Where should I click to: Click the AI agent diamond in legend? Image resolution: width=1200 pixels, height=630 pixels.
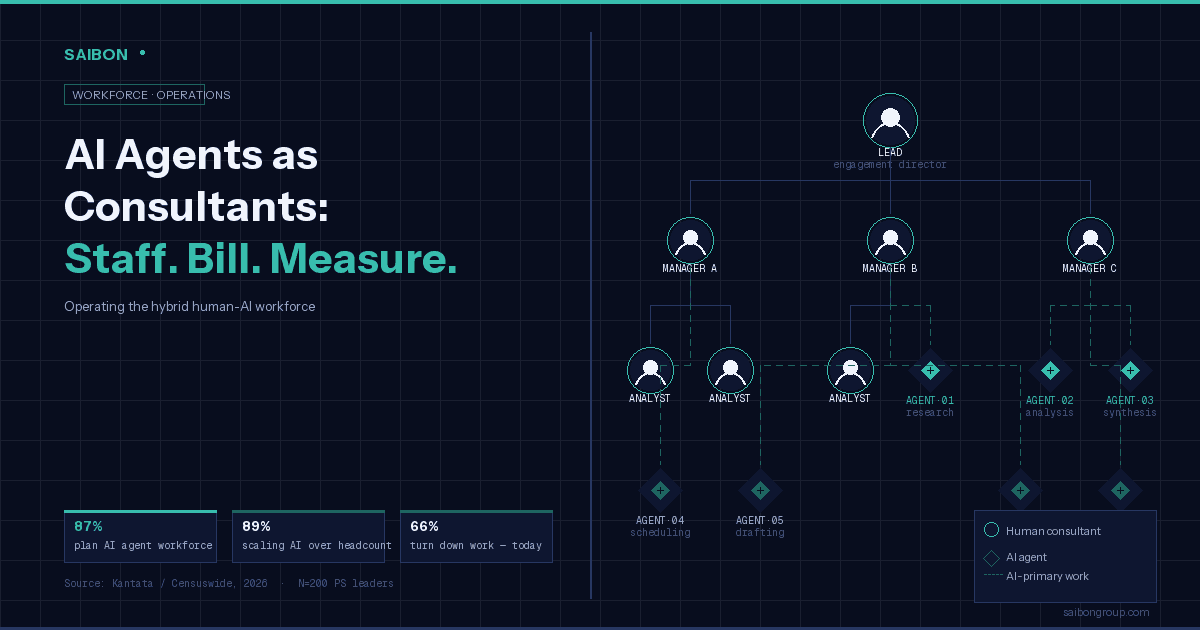[992, 557]
